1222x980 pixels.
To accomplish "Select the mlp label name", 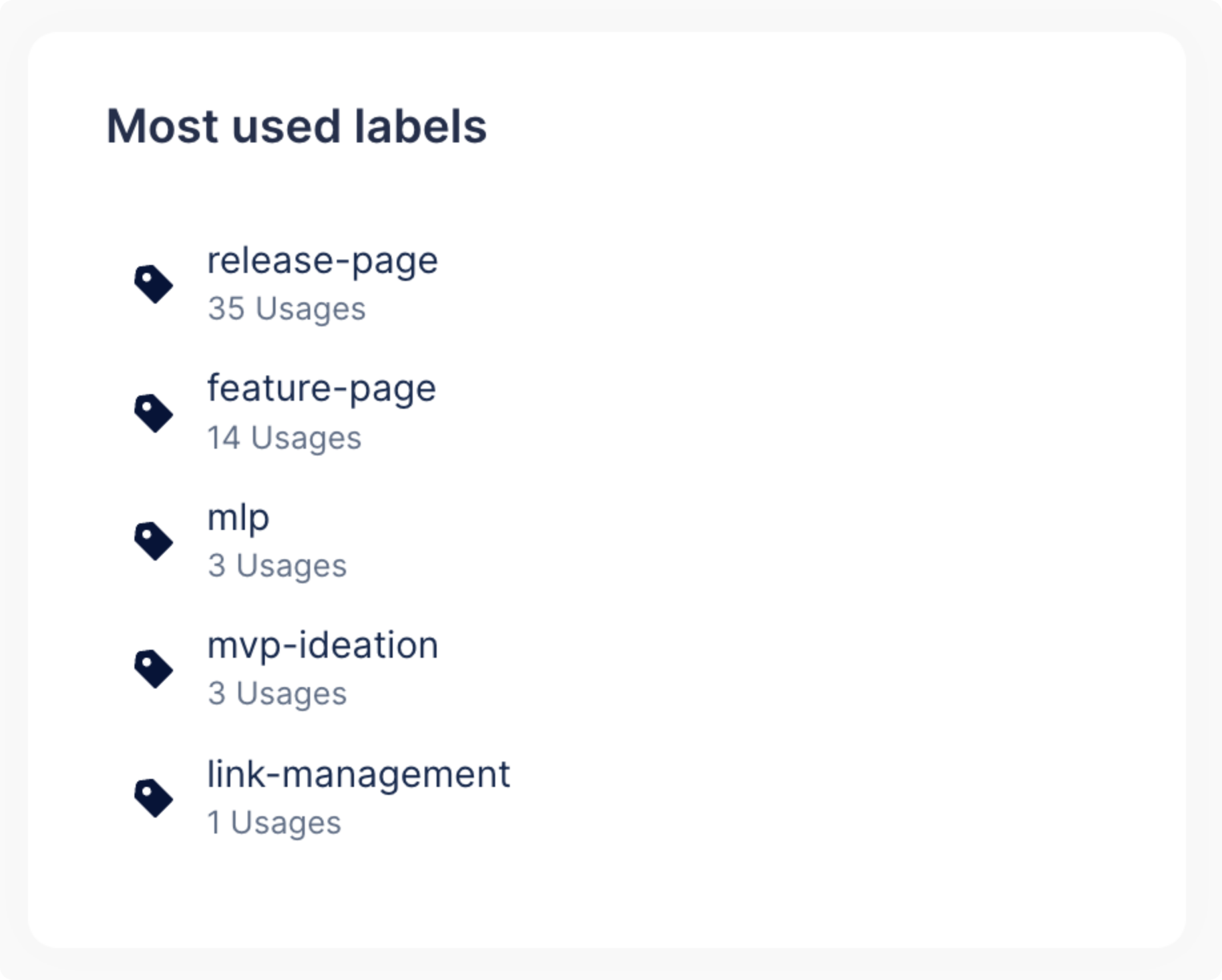I will pos(238,517).
